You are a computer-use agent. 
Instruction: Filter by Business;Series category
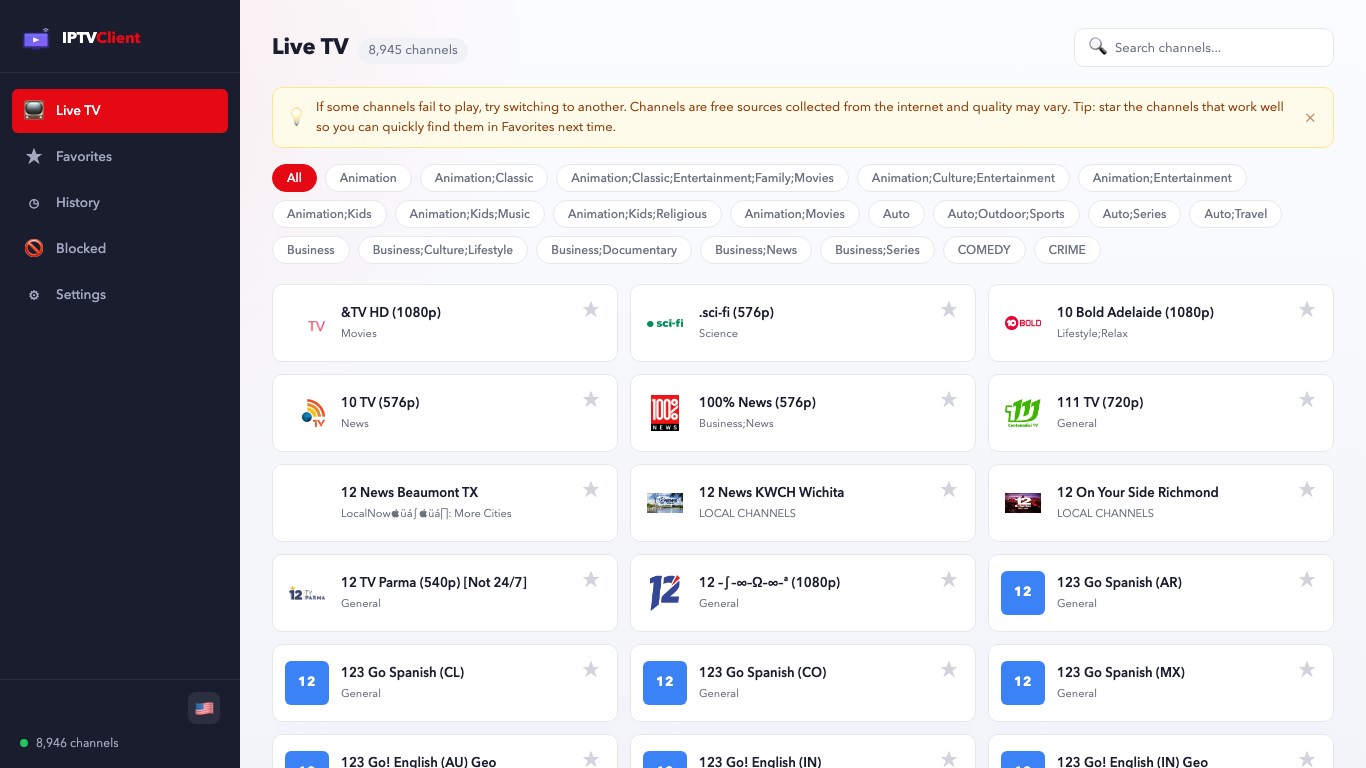pyautogui.click(x=877, y=250)
